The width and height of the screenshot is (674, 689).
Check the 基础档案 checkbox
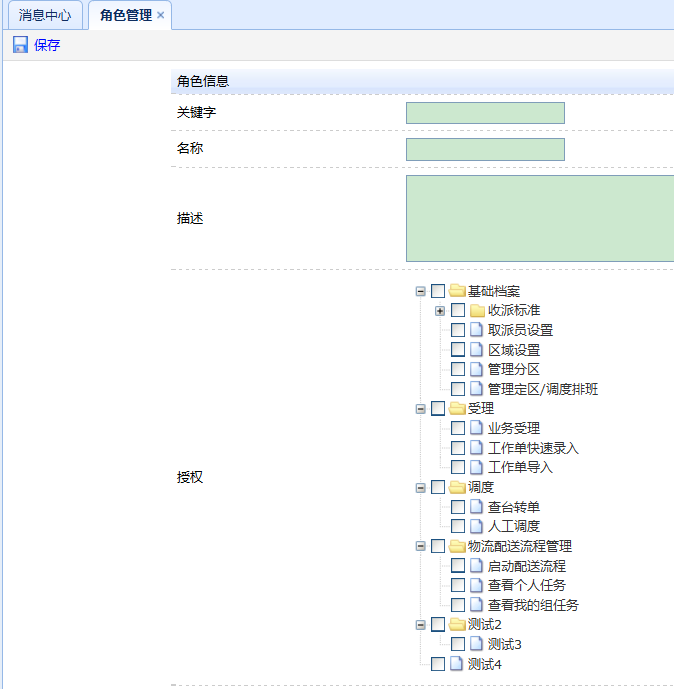[x=438, y=290]
